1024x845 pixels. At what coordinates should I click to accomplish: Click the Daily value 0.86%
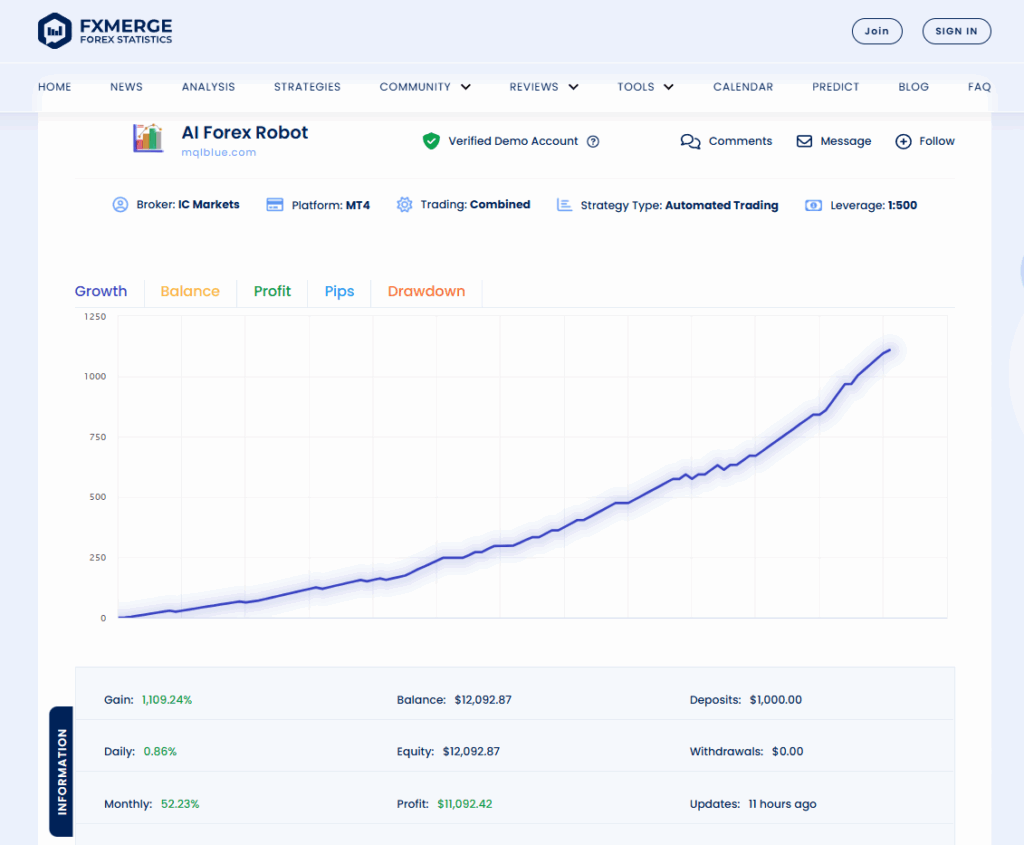pos(160,752)
